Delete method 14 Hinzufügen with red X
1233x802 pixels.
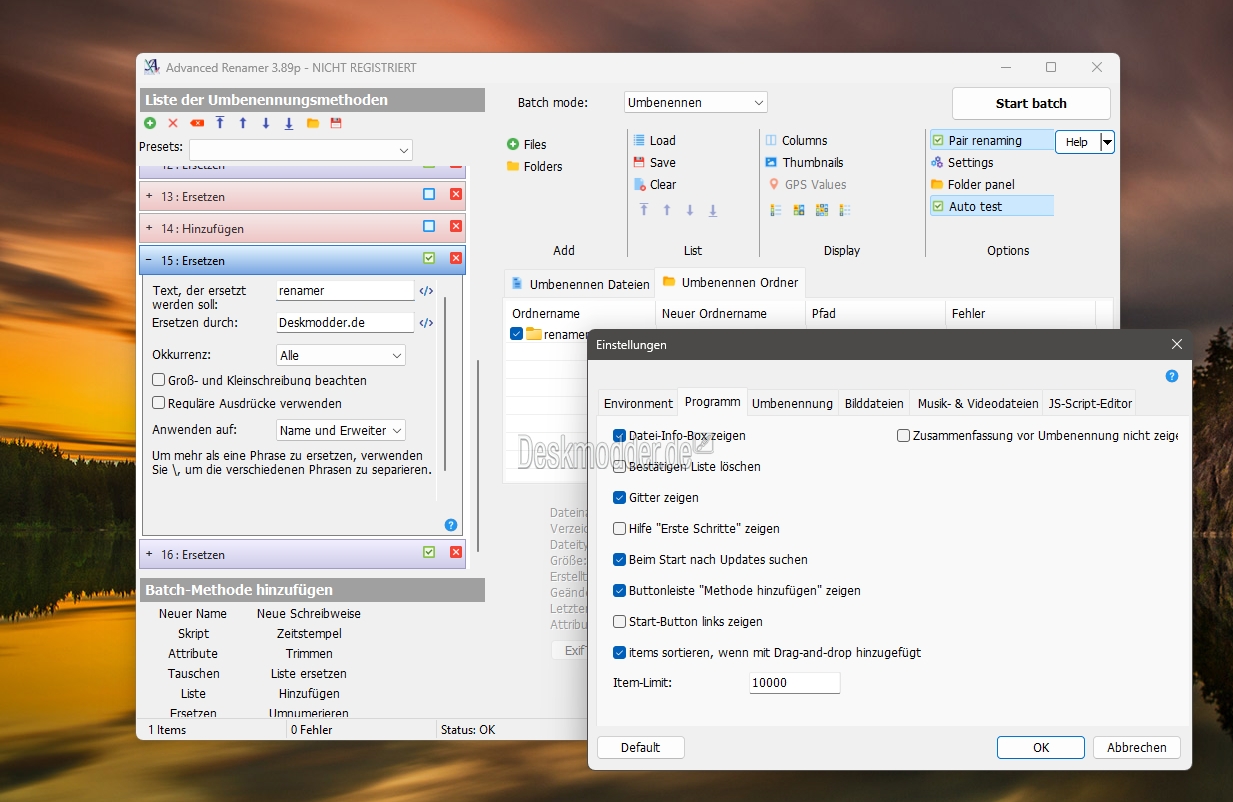tap(456, 227)
